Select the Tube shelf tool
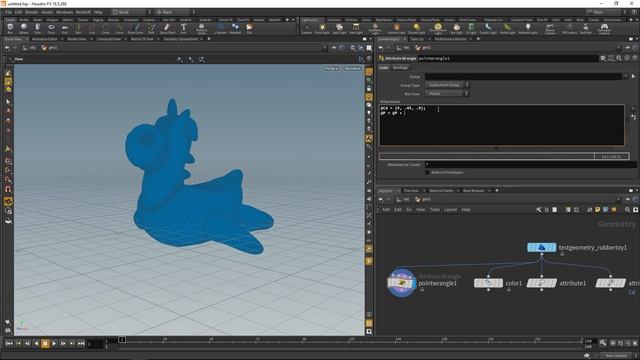Image resolution: width=640 pixels, height=360 pixels. [37, 29]
